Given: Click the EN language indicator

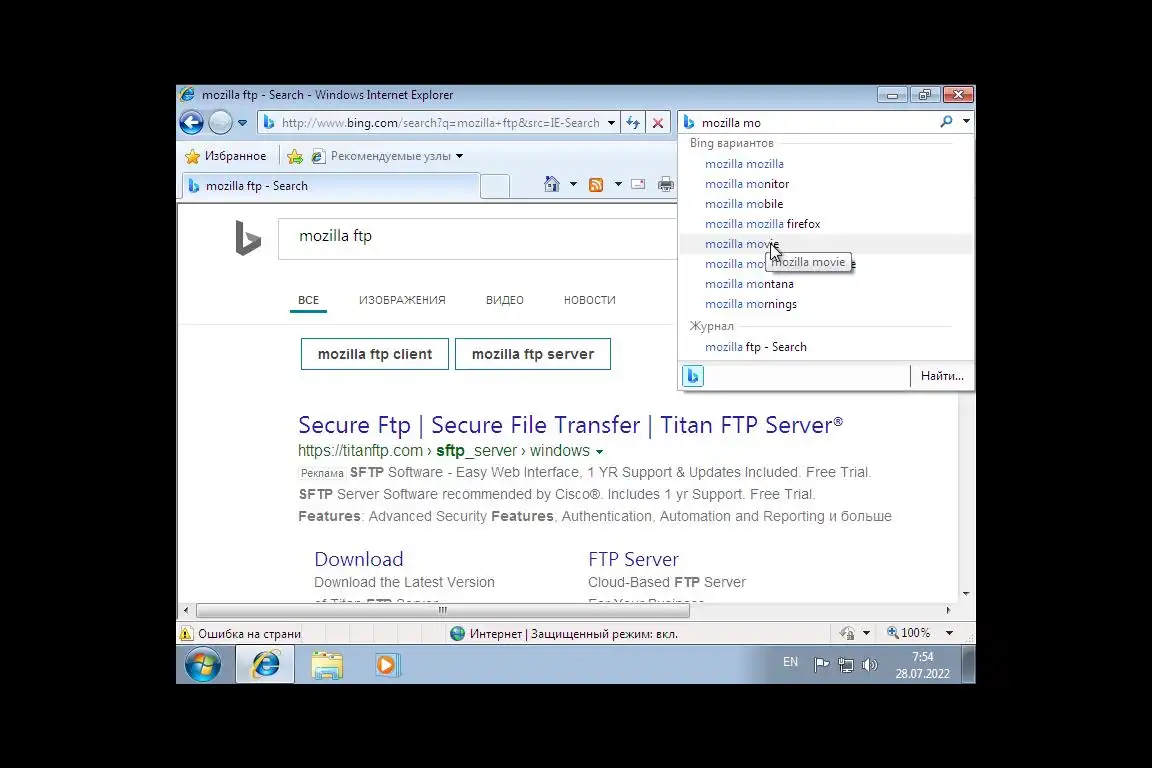Looking at the screenshot, I should click(x=791, y=662).
